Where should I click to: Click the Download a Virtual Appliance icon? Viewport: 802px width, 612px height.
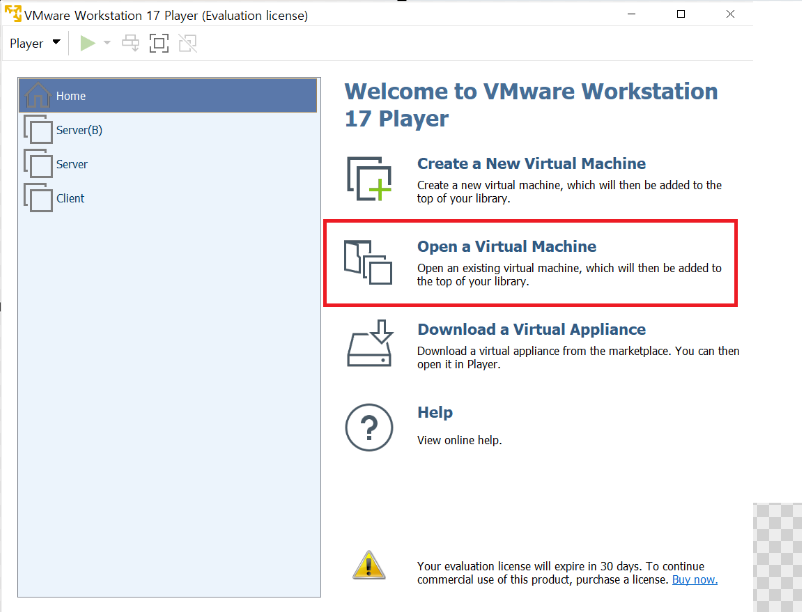tap(370, 343)
